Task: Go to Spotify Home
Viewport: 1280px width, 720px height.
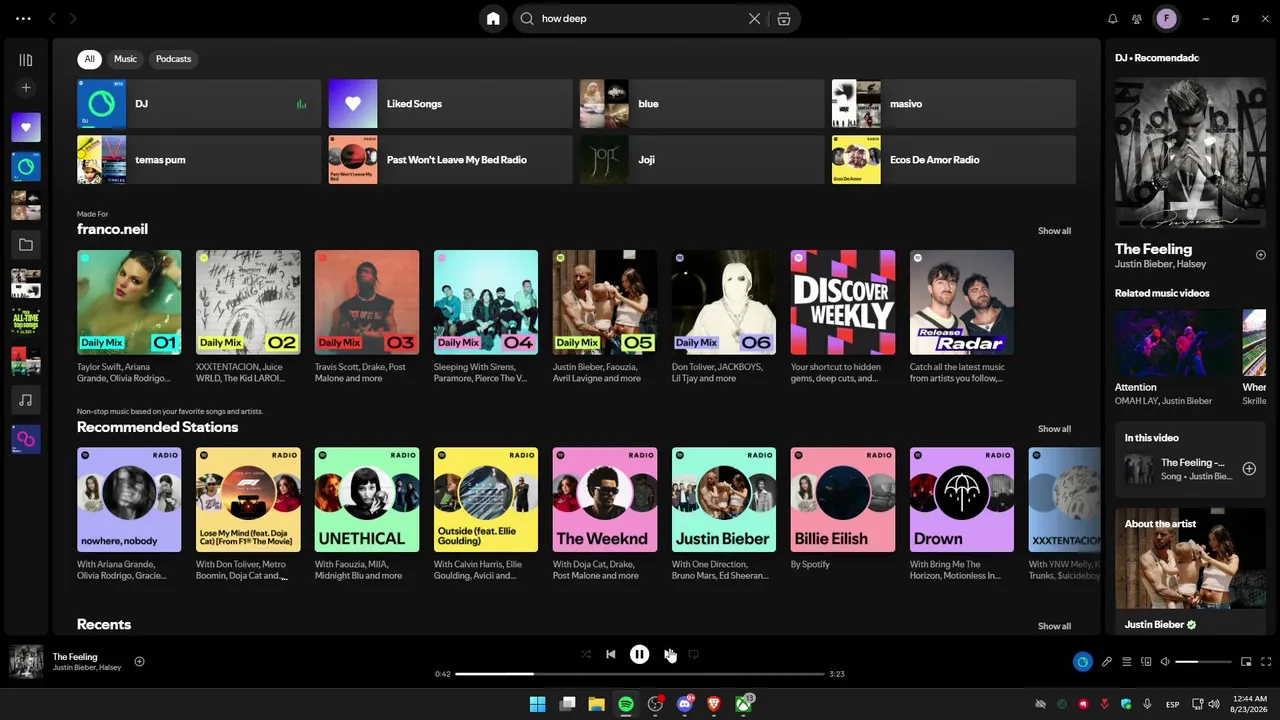Action: [x=493, y=18]
